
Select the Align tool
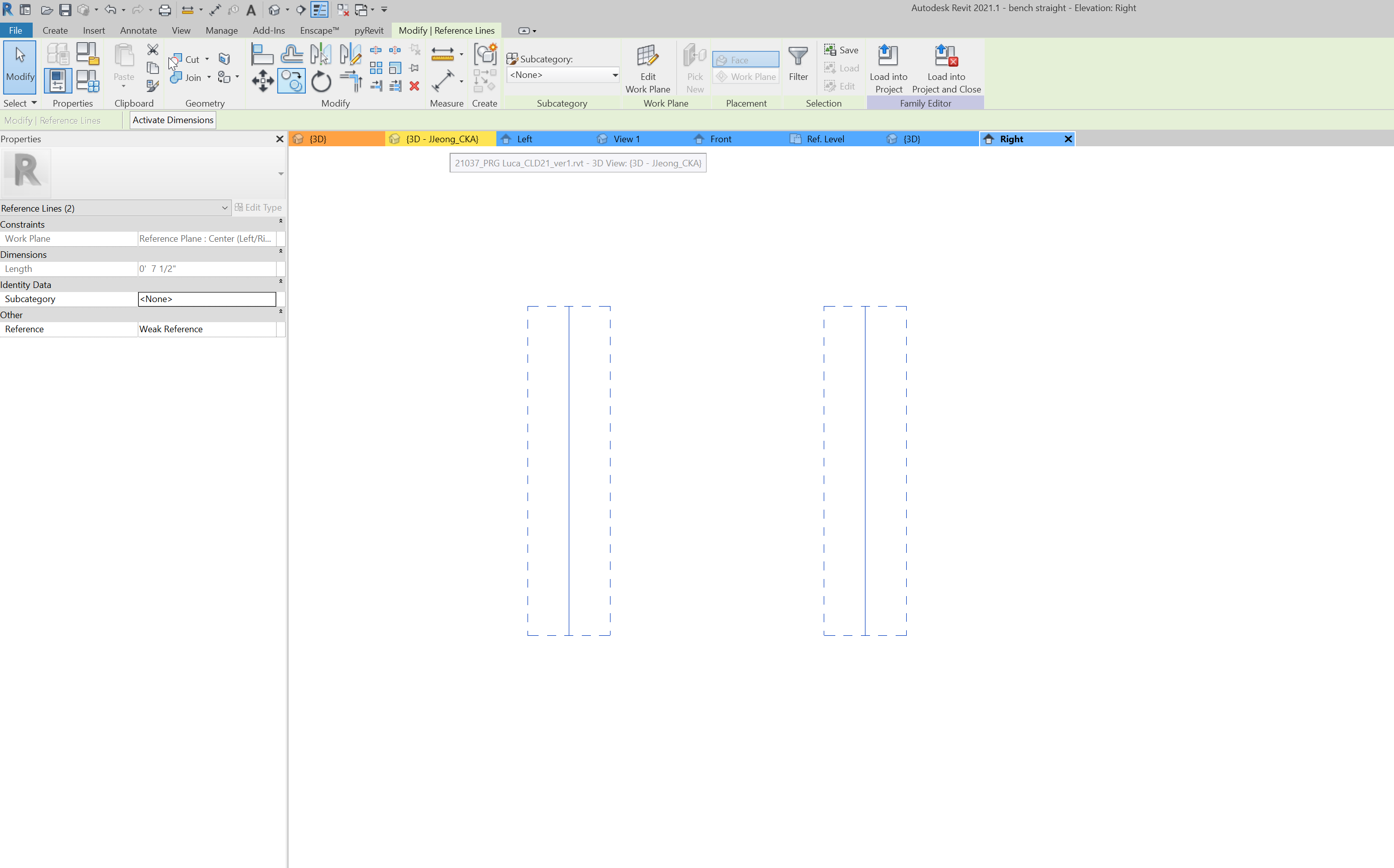tap(263, 53)
